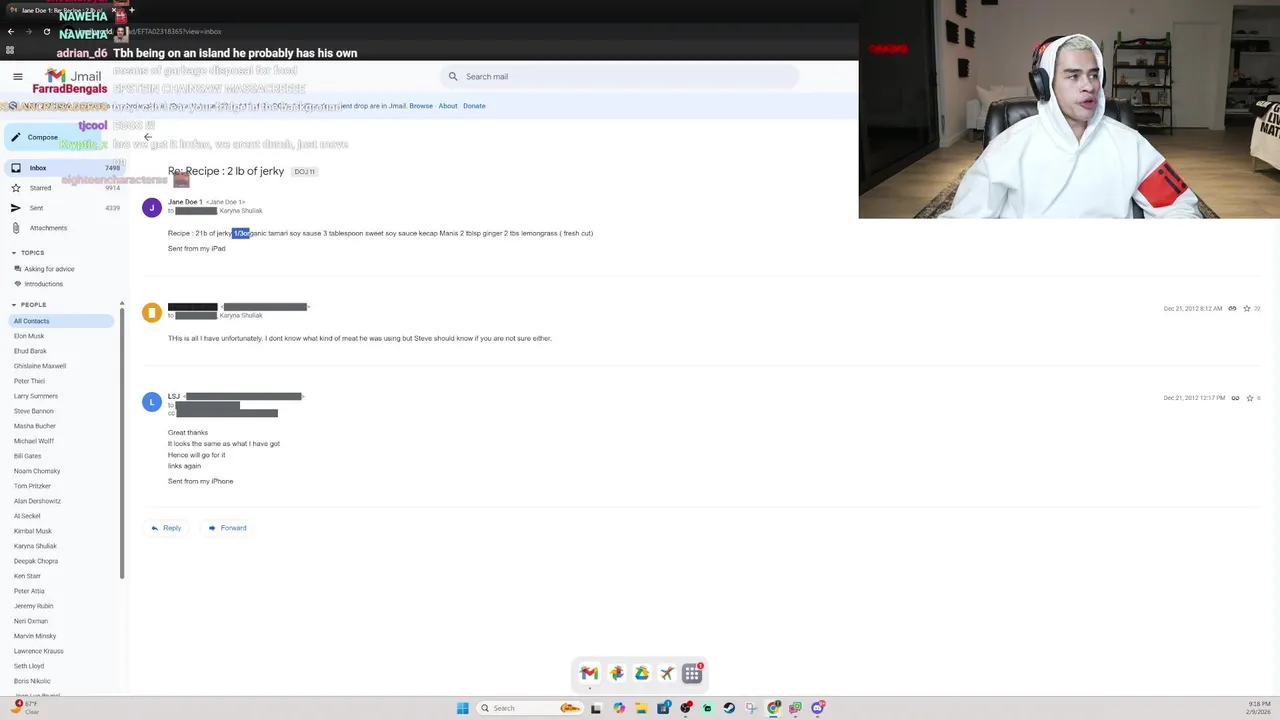The height and width of the screenshot is (720, 1280).
Task: Open the drive triangle app in the dock
Action: [x=642, y=674]
